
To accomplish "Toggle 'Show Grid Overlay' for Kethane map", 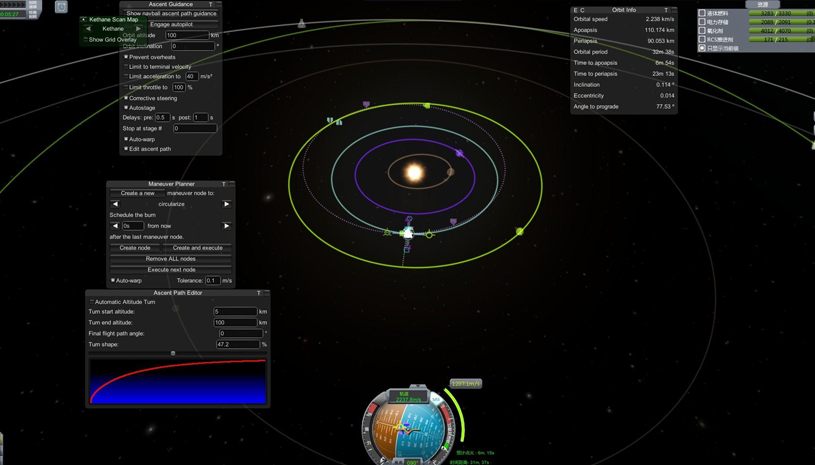I will [86, 40].
